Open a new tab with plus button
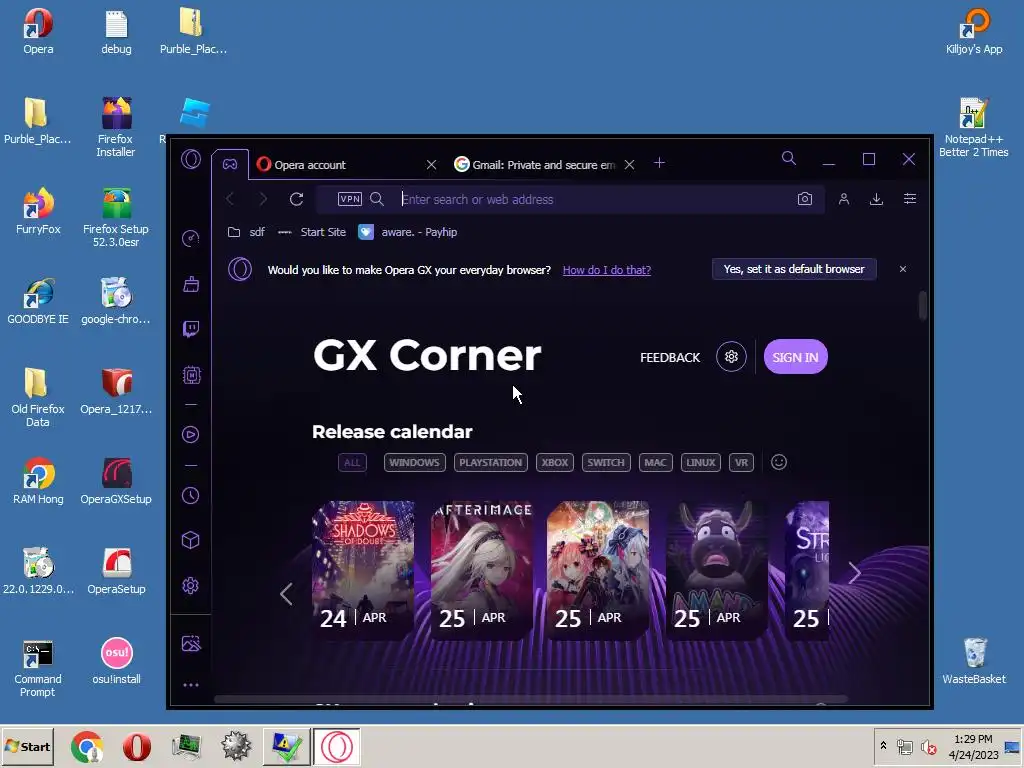Screen dimensions: 1024x768 pos(660,163)
